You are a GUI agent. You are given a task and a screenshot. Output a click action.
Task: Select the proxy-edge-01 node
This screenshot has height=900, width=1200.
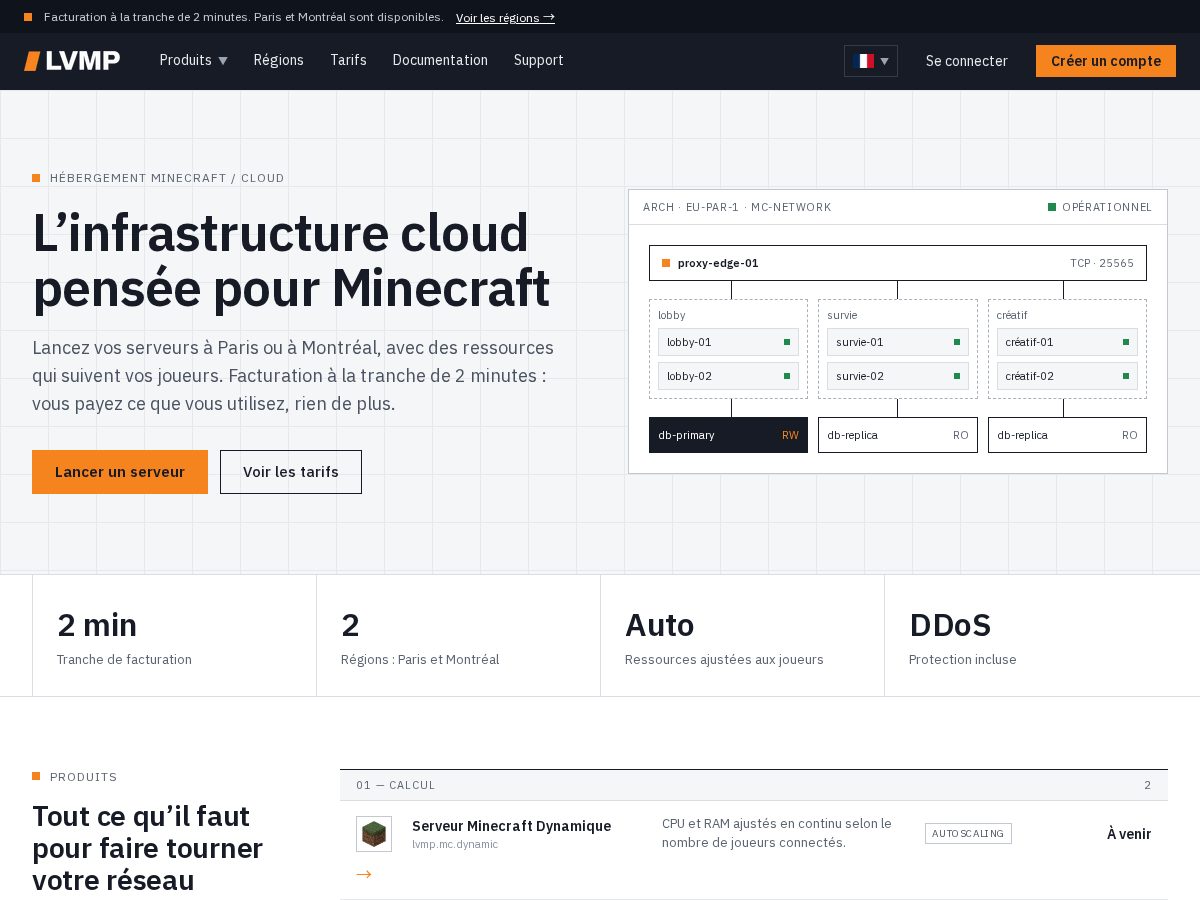click(x=898, y=263)
